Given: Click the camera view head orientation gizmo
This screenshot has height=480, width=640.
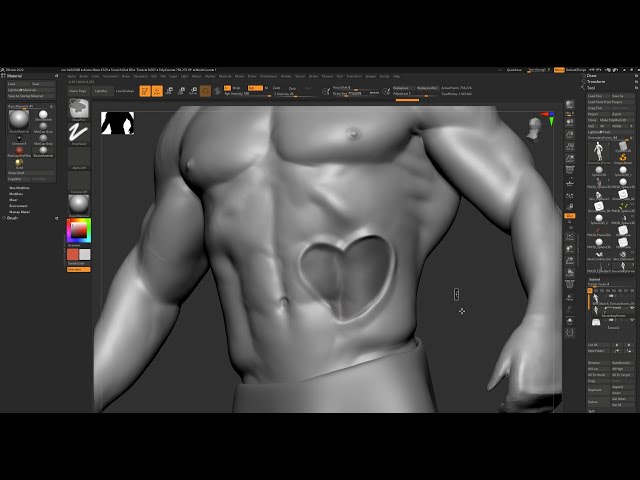Looking at the screenshot, I should click(535, 128).
